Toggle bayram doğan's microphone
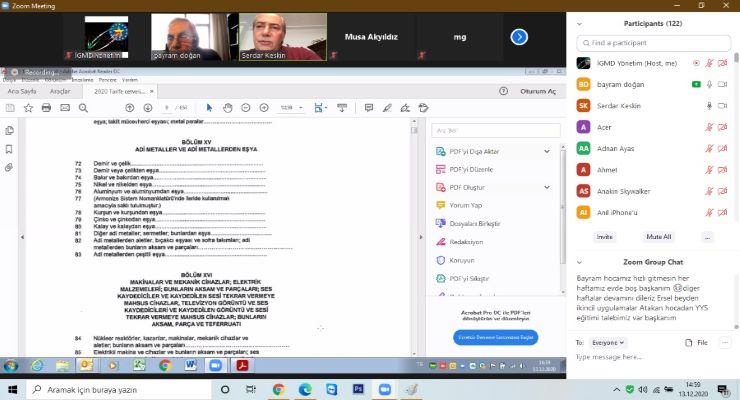This screenshot has height=400, width=740. [709, 84]
